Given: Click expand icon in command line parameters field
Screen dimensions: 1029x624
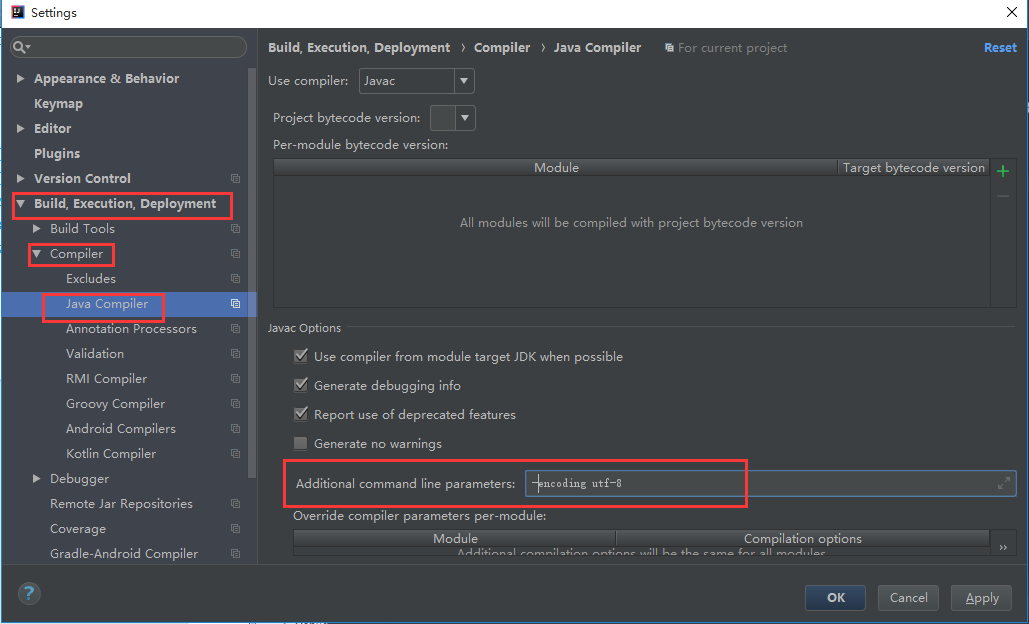Looking at the screenshot, I should coord(1003,484).
